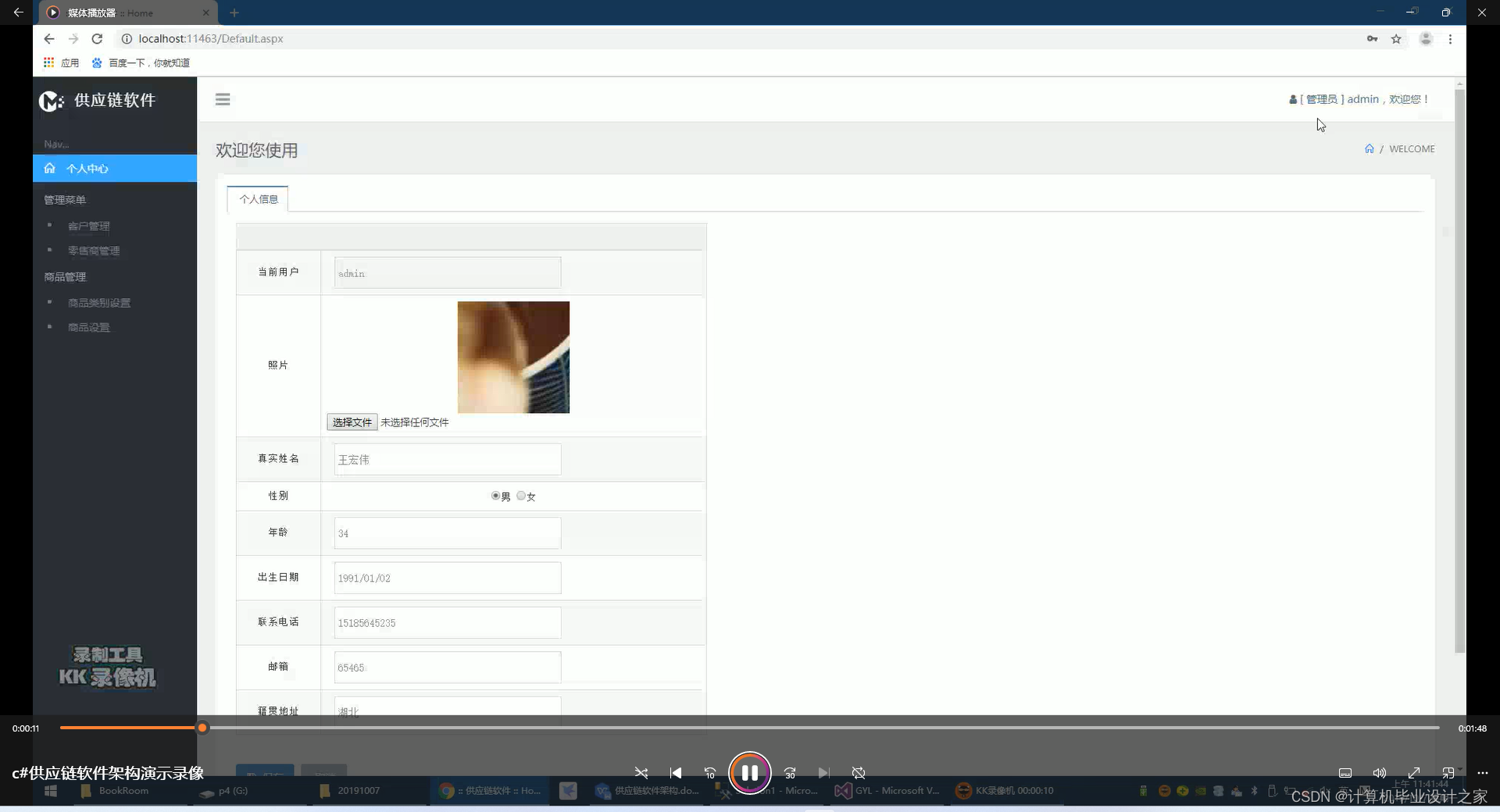1500x812 pixels.
Task: Click the 供应链软件 logo
Action: click(x=98, y=101)
